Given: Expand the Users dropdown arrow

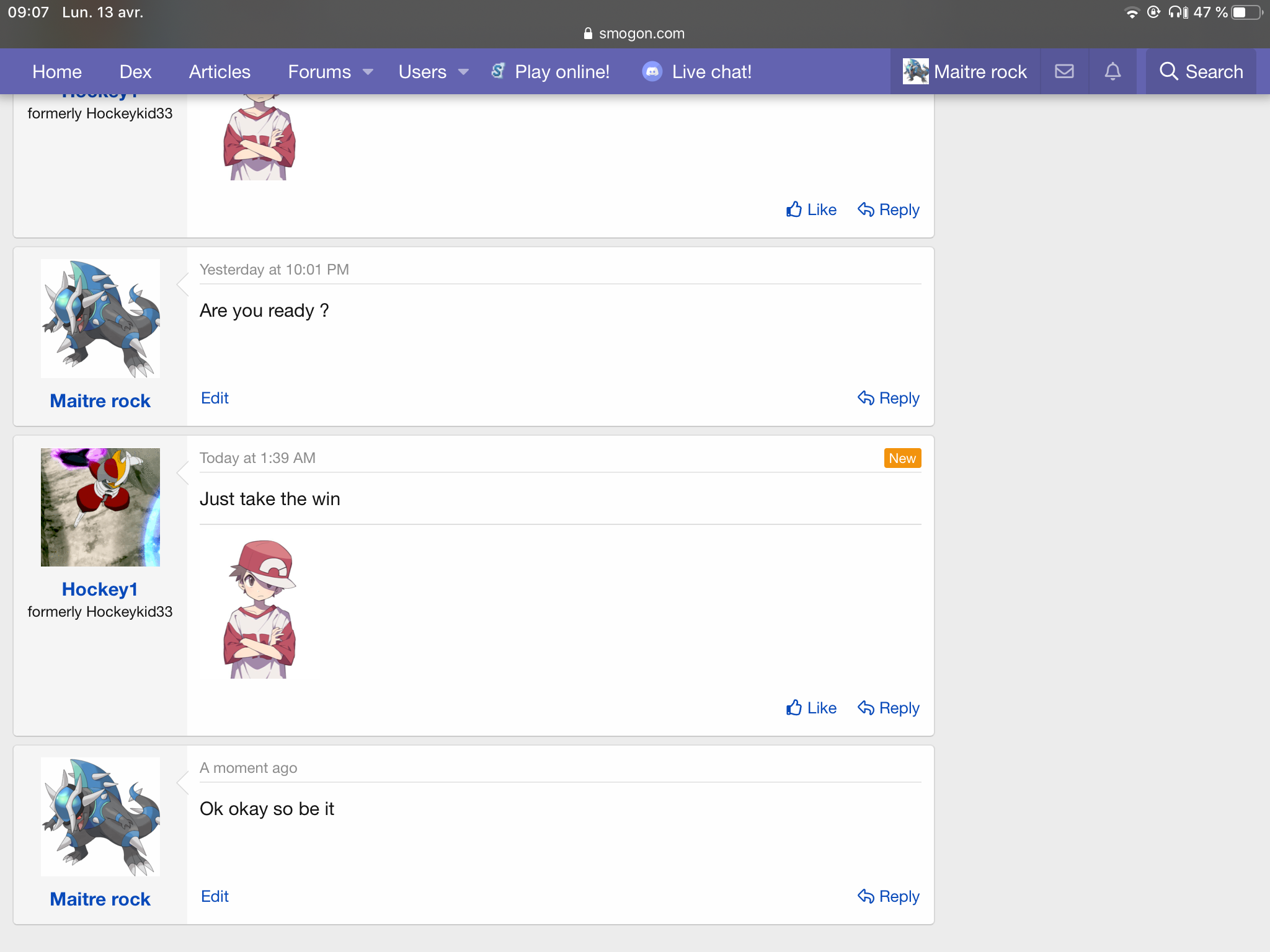Looking at the screenshot, I should click(x=463, y=72).
